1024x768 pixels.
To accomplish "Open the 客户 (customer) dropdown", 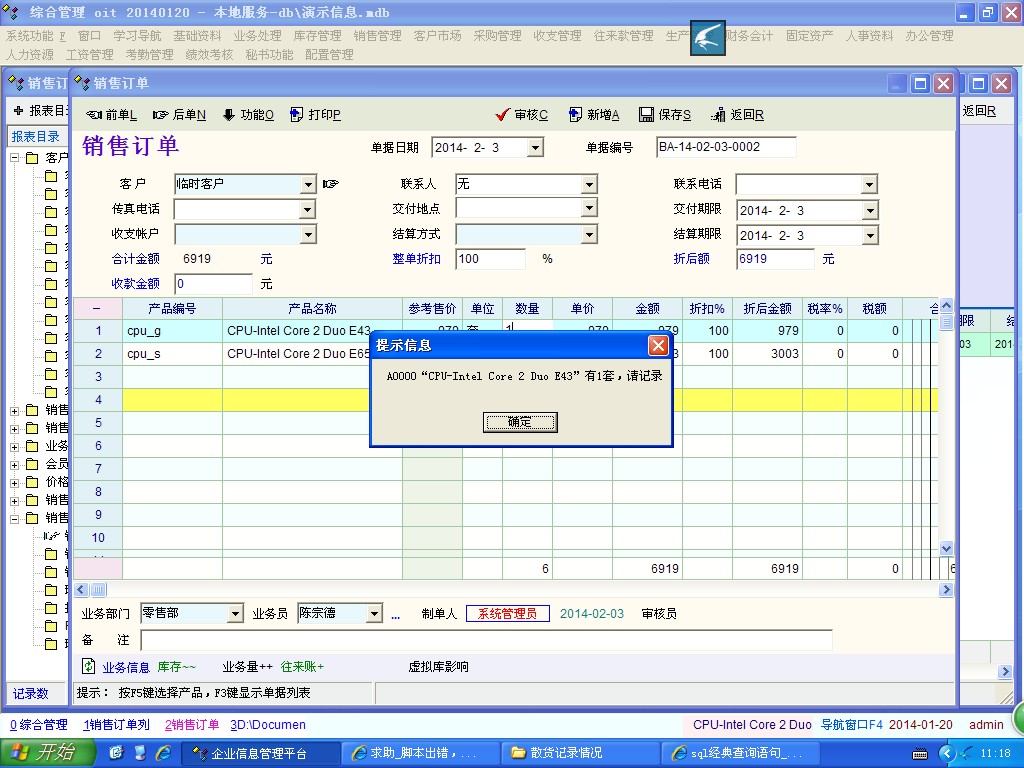I will (x=308, y=185).
